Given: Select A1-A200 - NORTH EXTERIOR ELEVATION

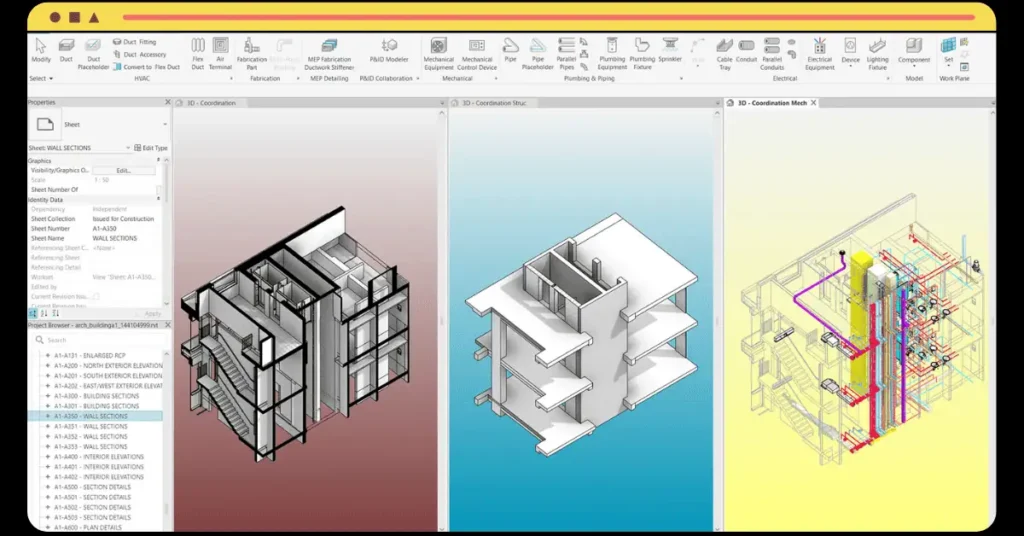Looking at the screenshot, I should click(x=108, y=366).
